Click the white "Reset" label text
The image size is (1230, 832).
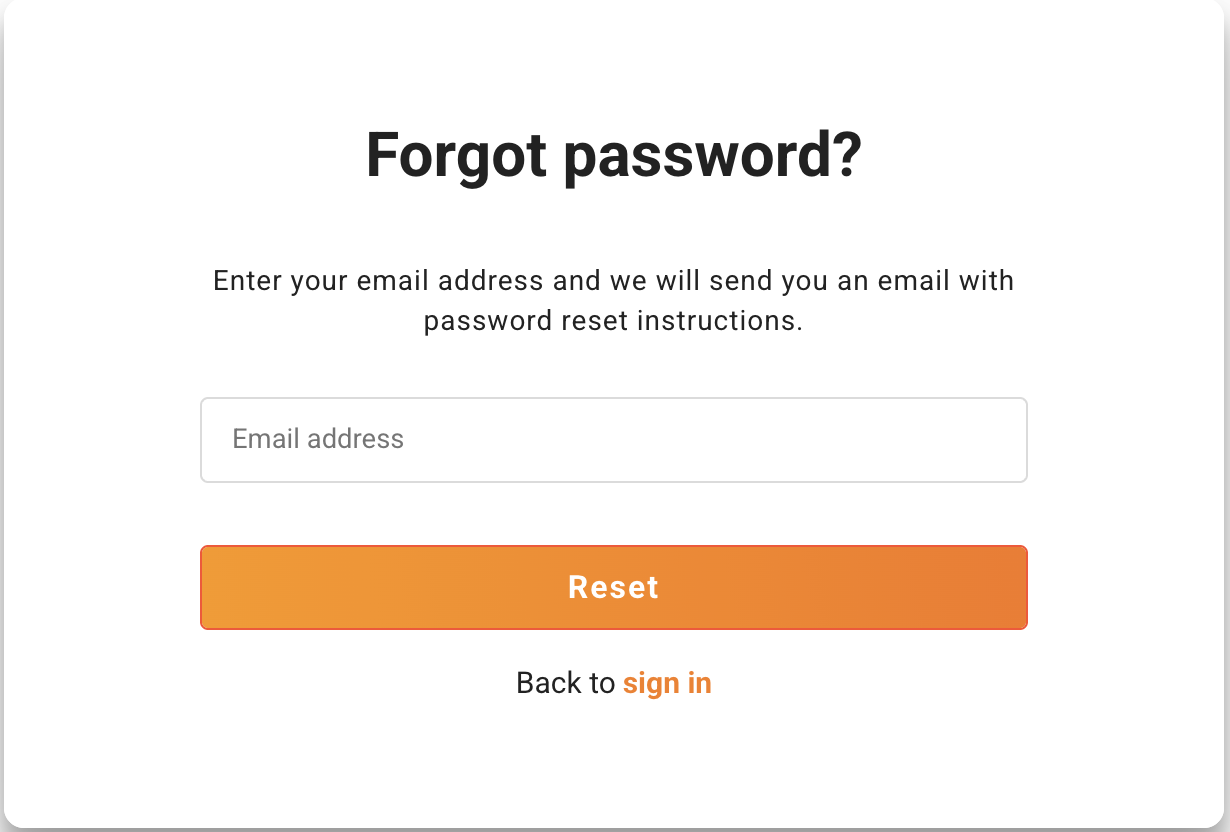coord(613,587)
